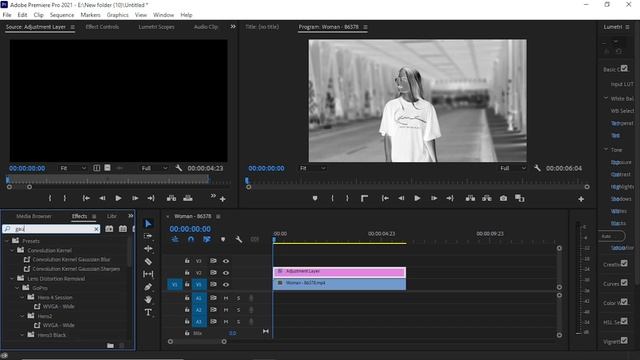Open Program monitor button editor plus
This screenshot has width=640, height=360.
[581, 199]
